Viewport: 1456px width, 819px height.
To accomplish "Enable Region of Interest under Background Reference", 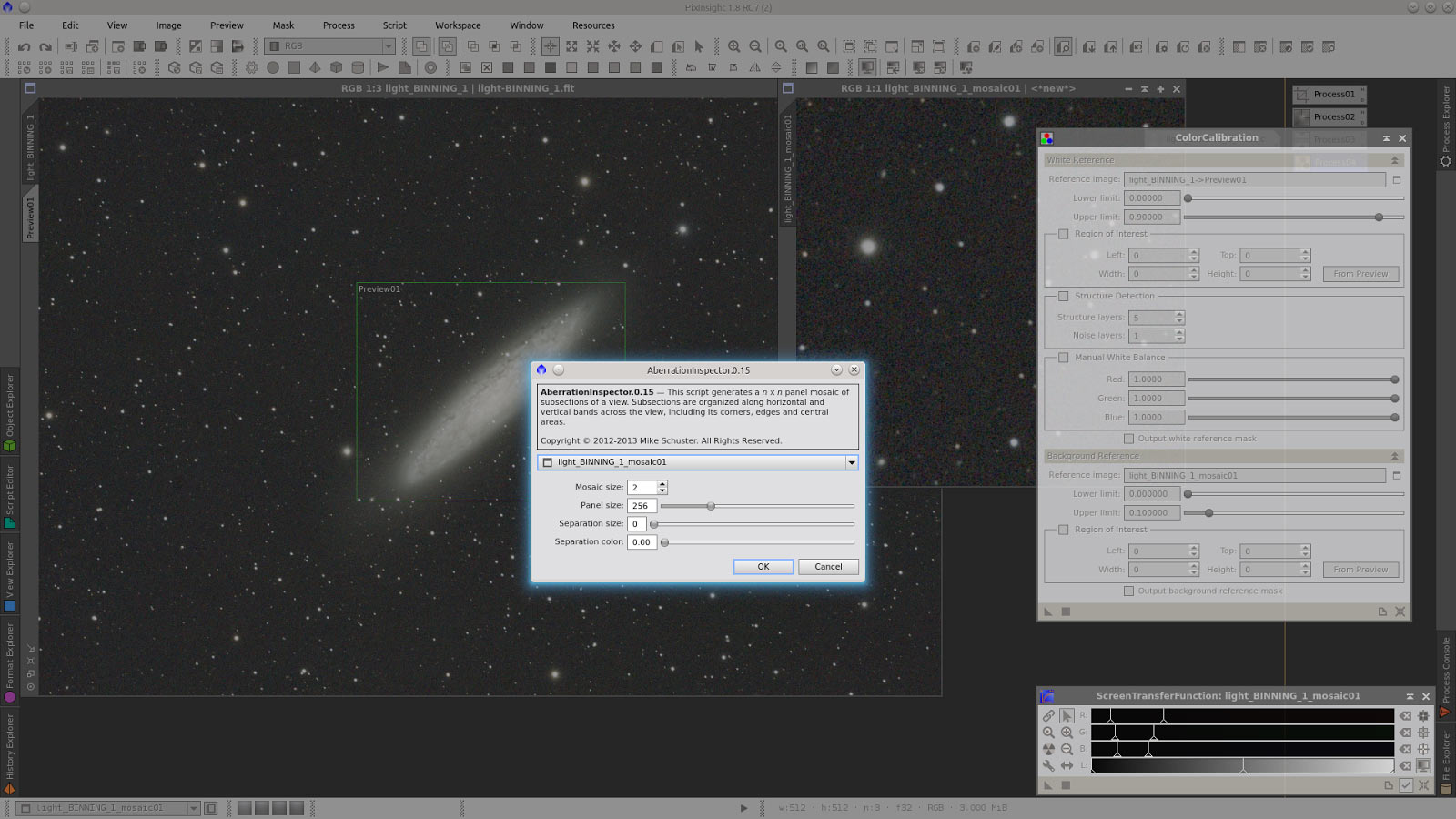I will (x=1064, y=529).
